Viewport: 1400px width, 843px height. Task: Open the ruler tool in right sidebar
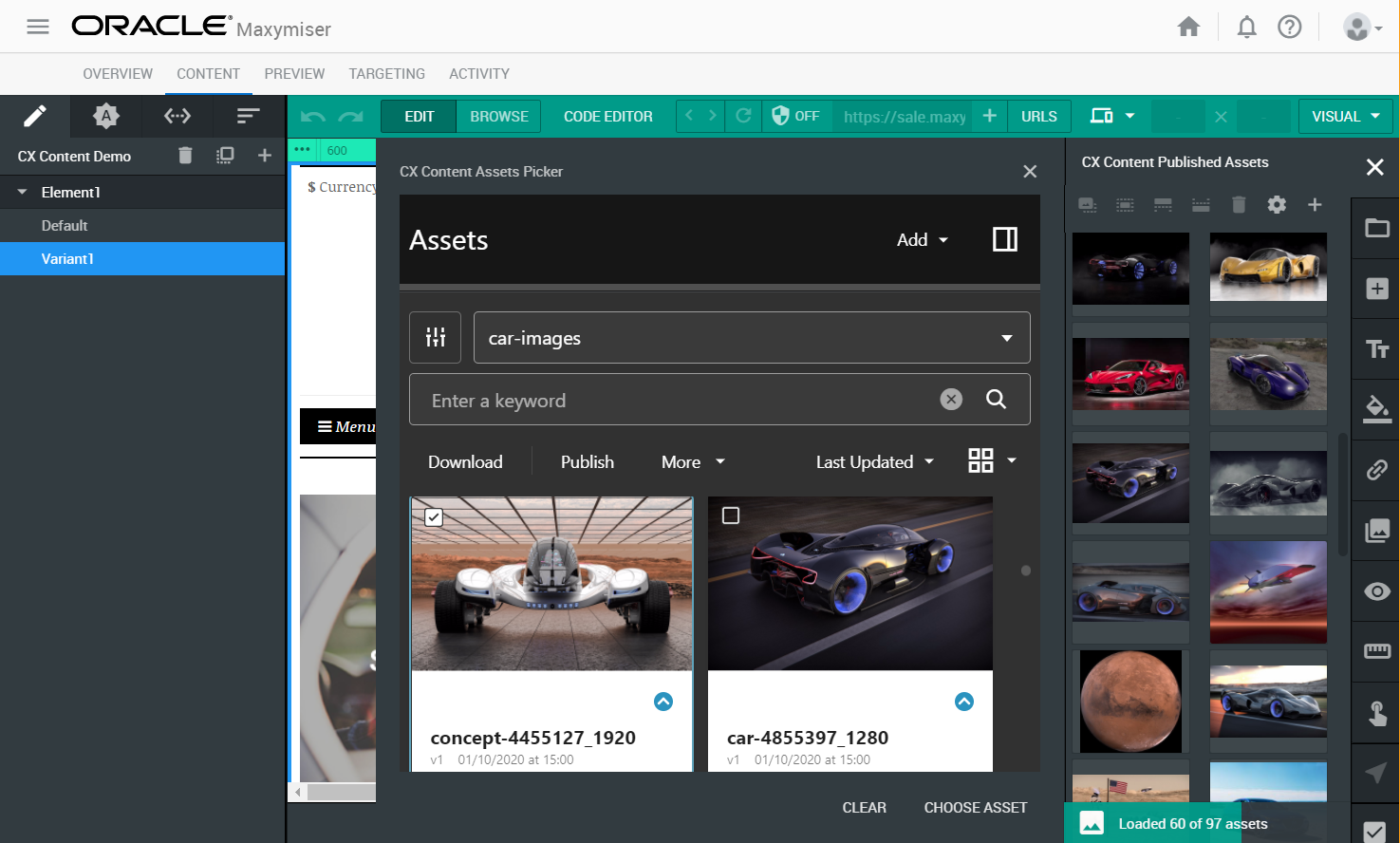(x=1377, y=651)
